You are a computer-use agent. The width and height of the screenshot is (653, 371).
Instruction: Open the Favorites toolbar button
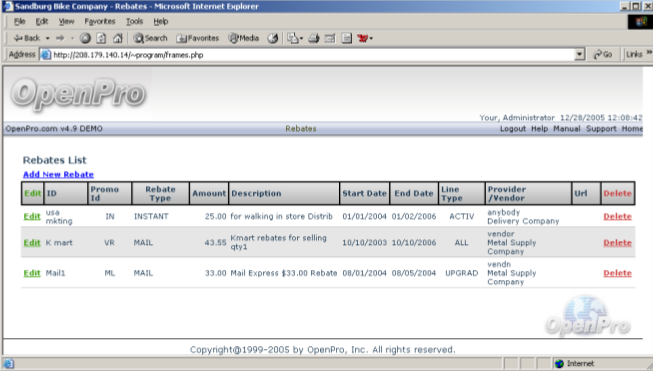(x=198, y=38)
